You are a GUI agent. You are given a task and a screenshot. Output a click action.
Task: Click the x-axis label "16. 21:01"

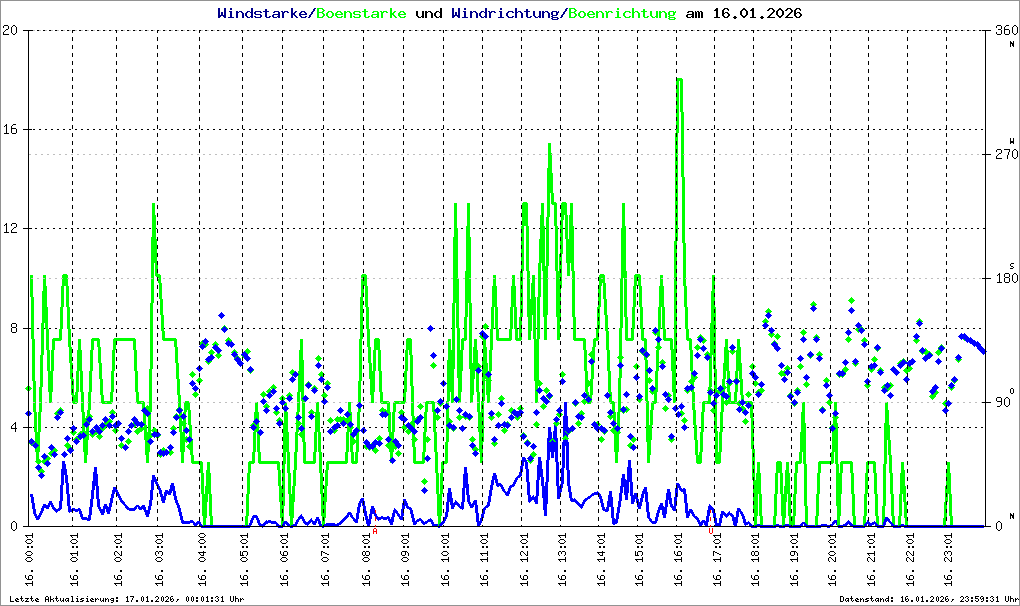870,560
